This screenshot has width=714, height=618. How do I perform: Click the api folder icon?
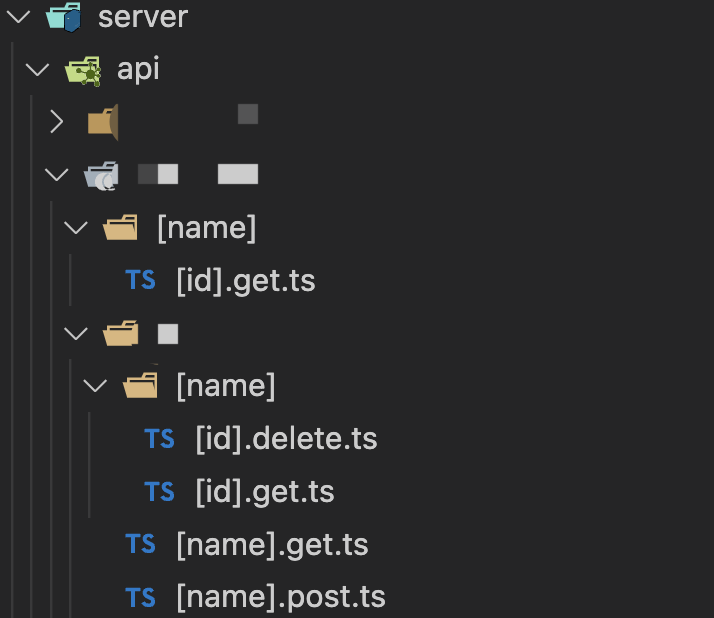tap(82, 70)
